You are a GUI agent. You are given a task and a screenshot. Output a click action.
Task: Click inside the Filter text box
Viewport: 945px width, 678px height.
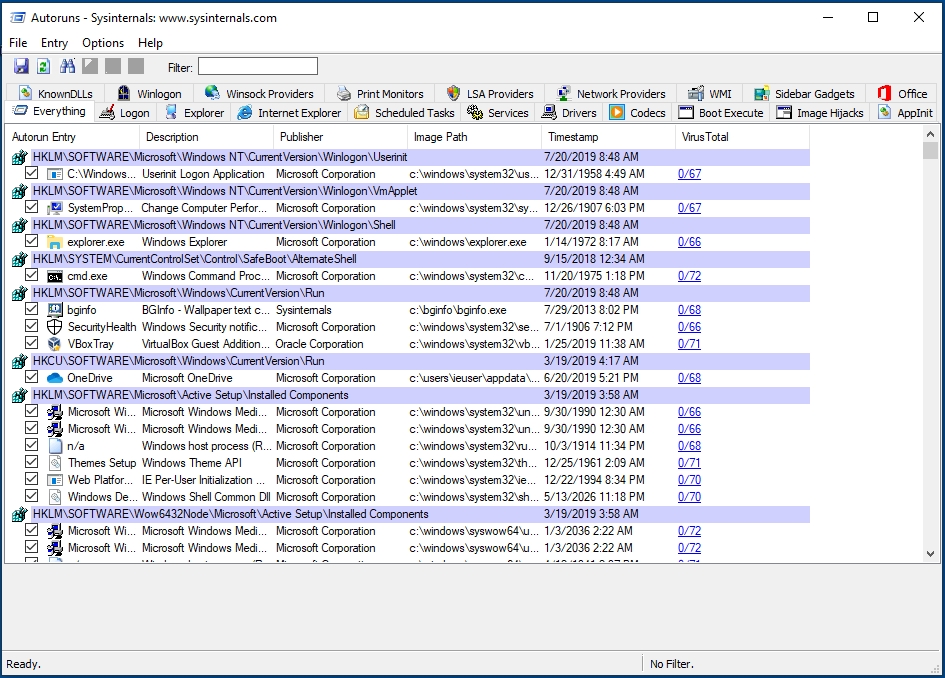(257, 67)
